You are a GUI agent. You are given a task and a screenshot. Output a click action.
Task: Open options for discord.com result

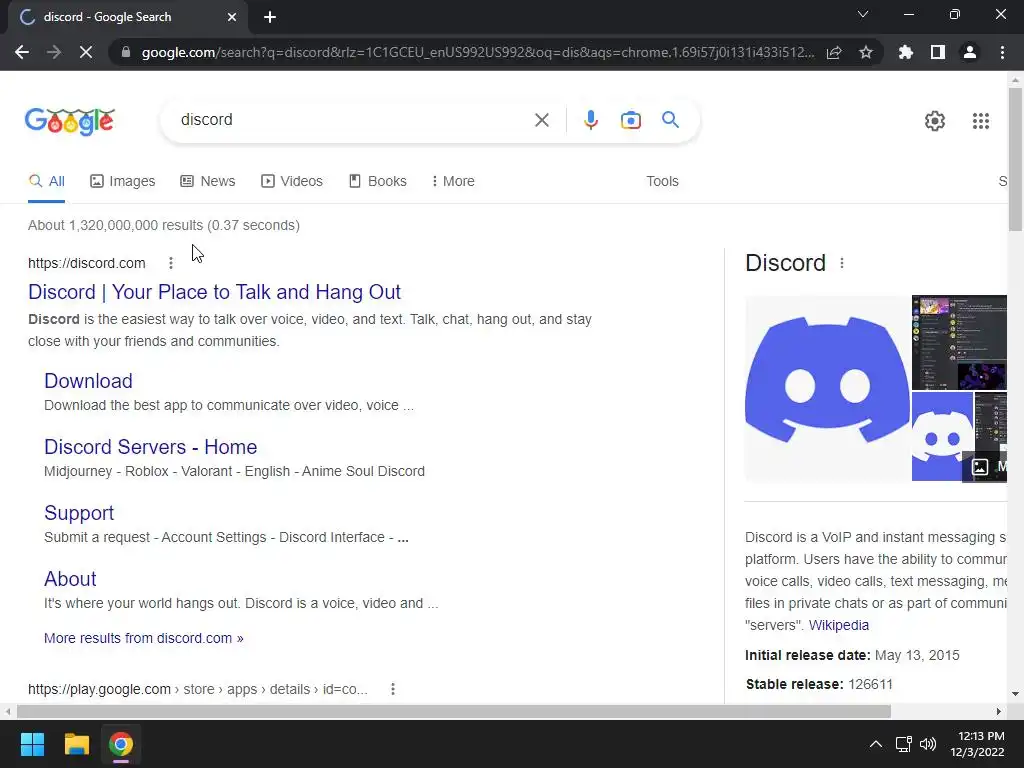(170, 263)
